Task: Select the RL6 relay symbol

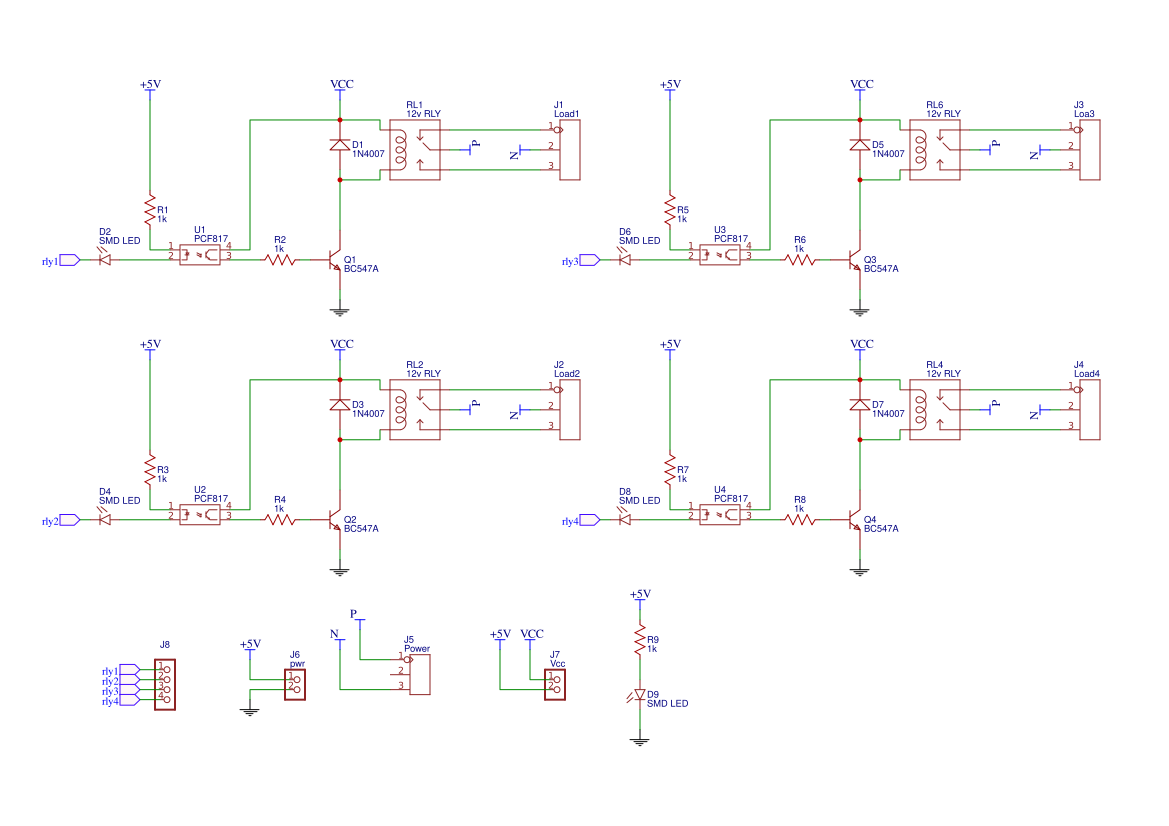Action: coord(935,150)
